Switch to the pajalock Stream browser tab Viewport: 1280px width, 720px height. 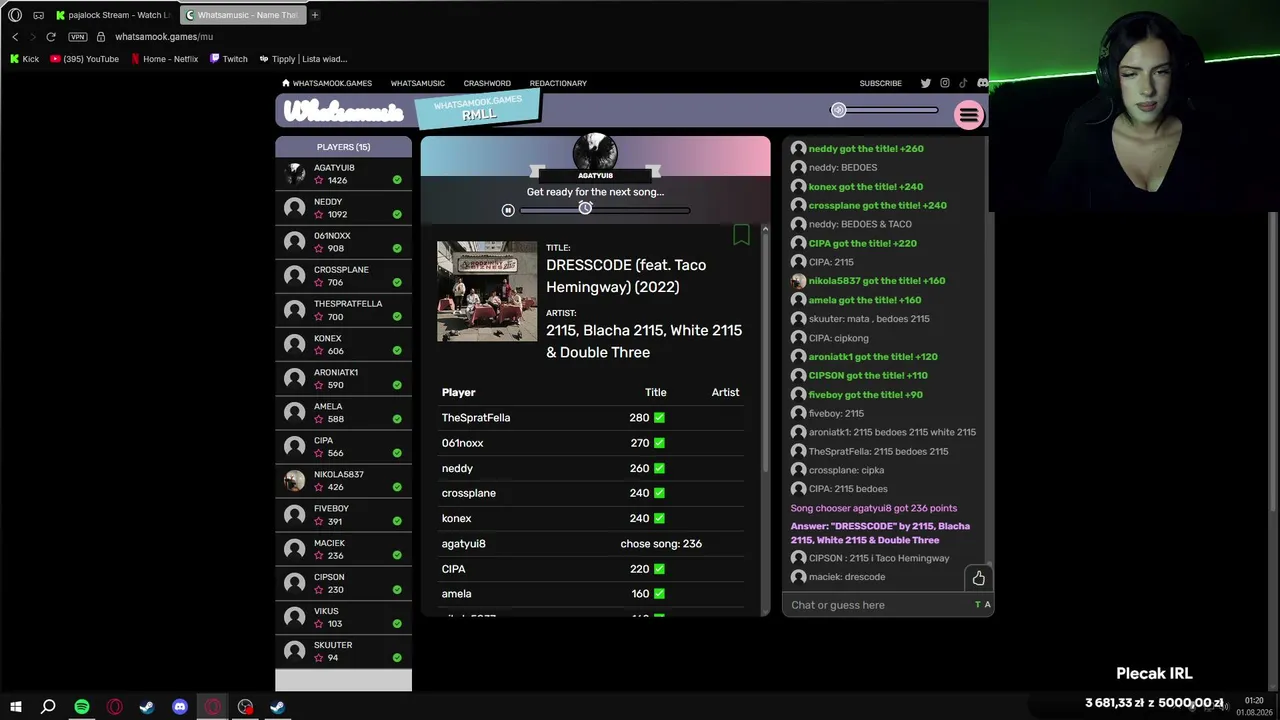point(113,15)
